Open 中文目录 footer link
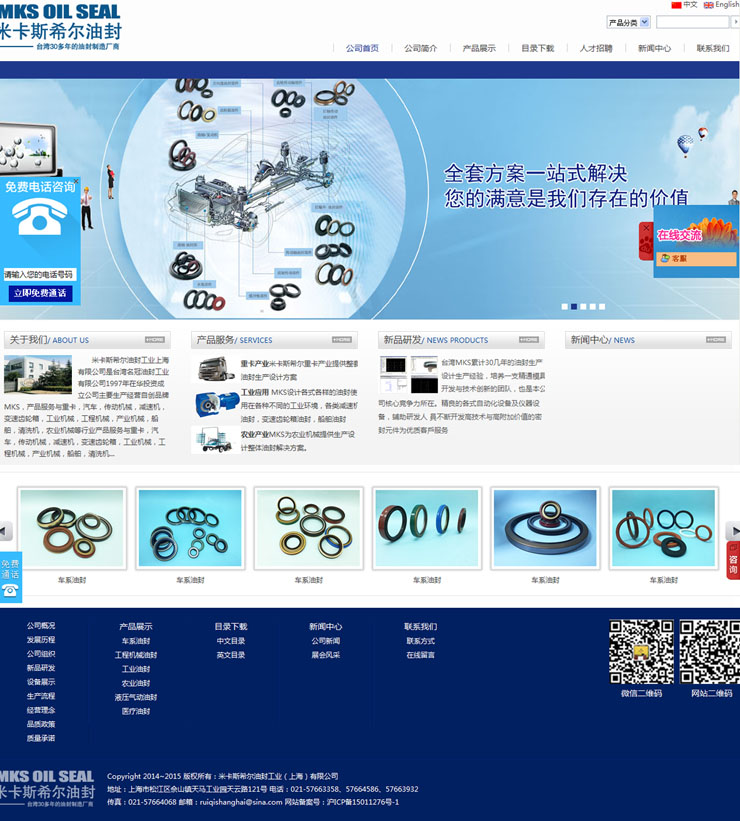 click(231, 641)
